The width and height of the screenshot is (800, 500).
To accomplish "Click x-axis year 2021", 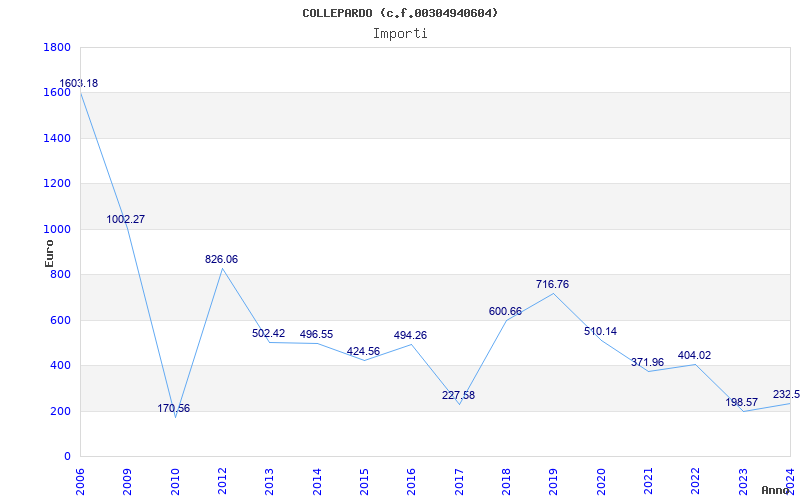I will point(648,481).
